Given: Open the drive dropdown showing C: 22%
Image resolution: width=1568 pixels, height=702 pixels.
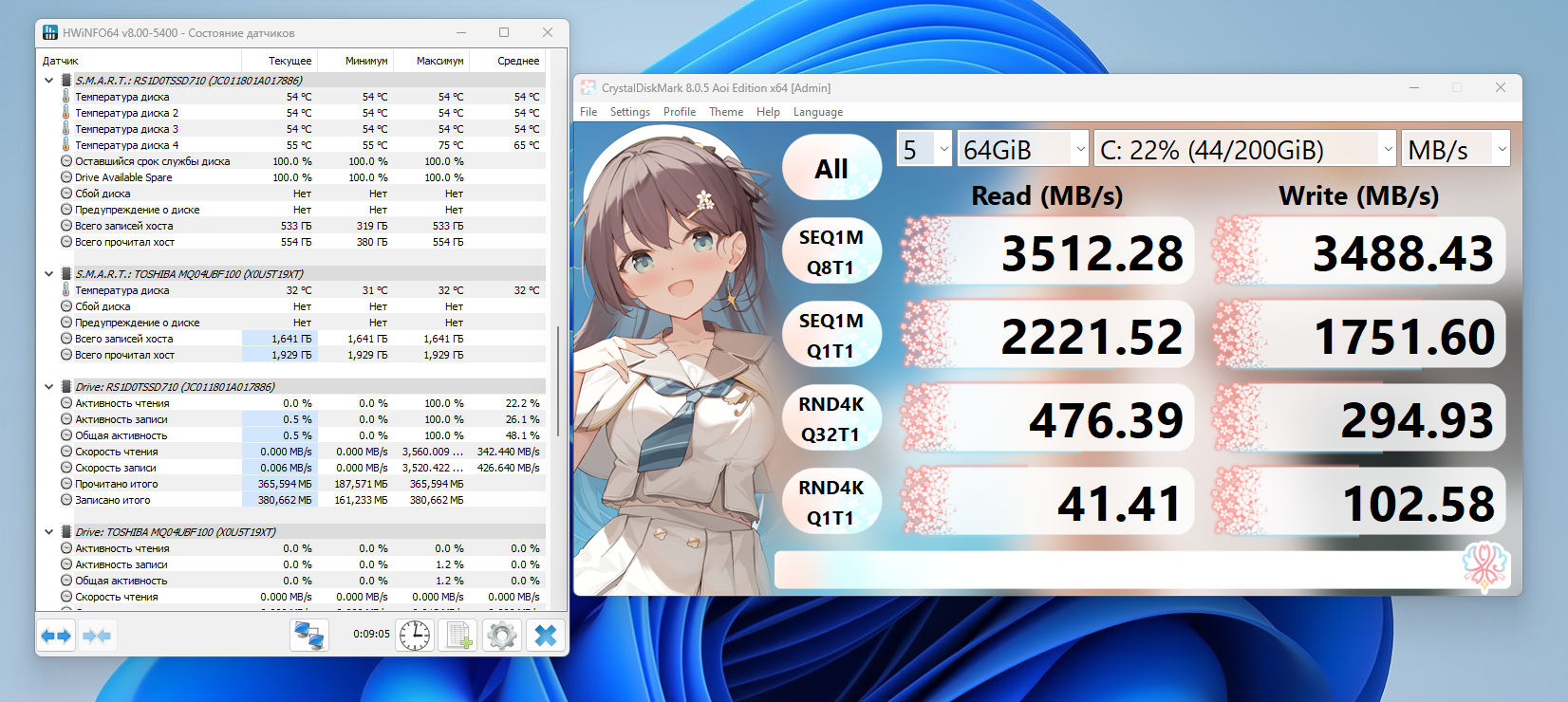Looking at the screenshot, I should pyautogui.click(x=1245, y=149).
